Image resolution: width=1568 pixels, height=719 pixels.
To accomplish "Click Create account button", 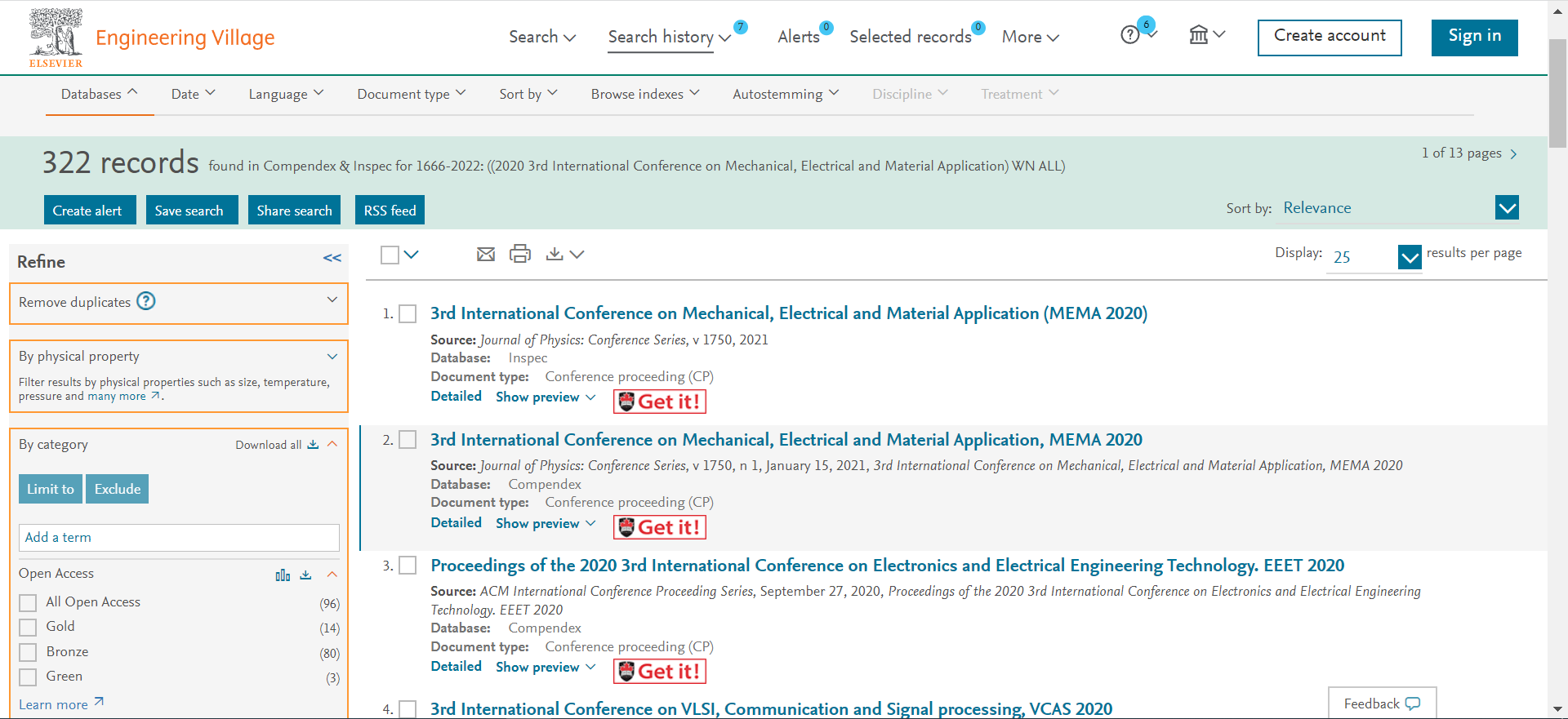I will coord(1330,38).
